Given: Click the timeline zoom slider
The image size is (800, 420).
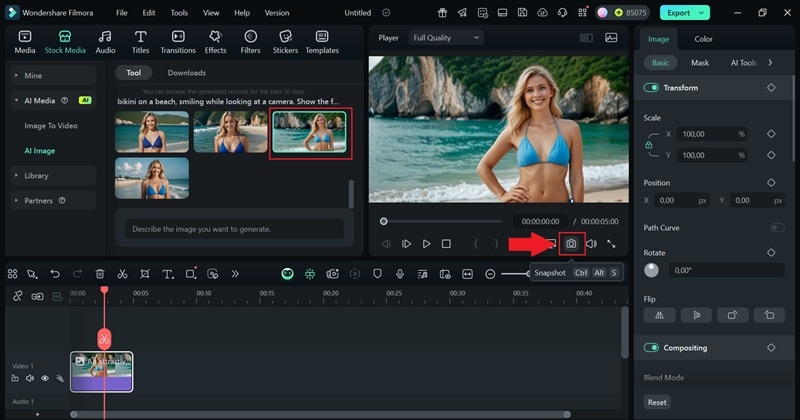Looking at the screenshot, I should (515, 274).
